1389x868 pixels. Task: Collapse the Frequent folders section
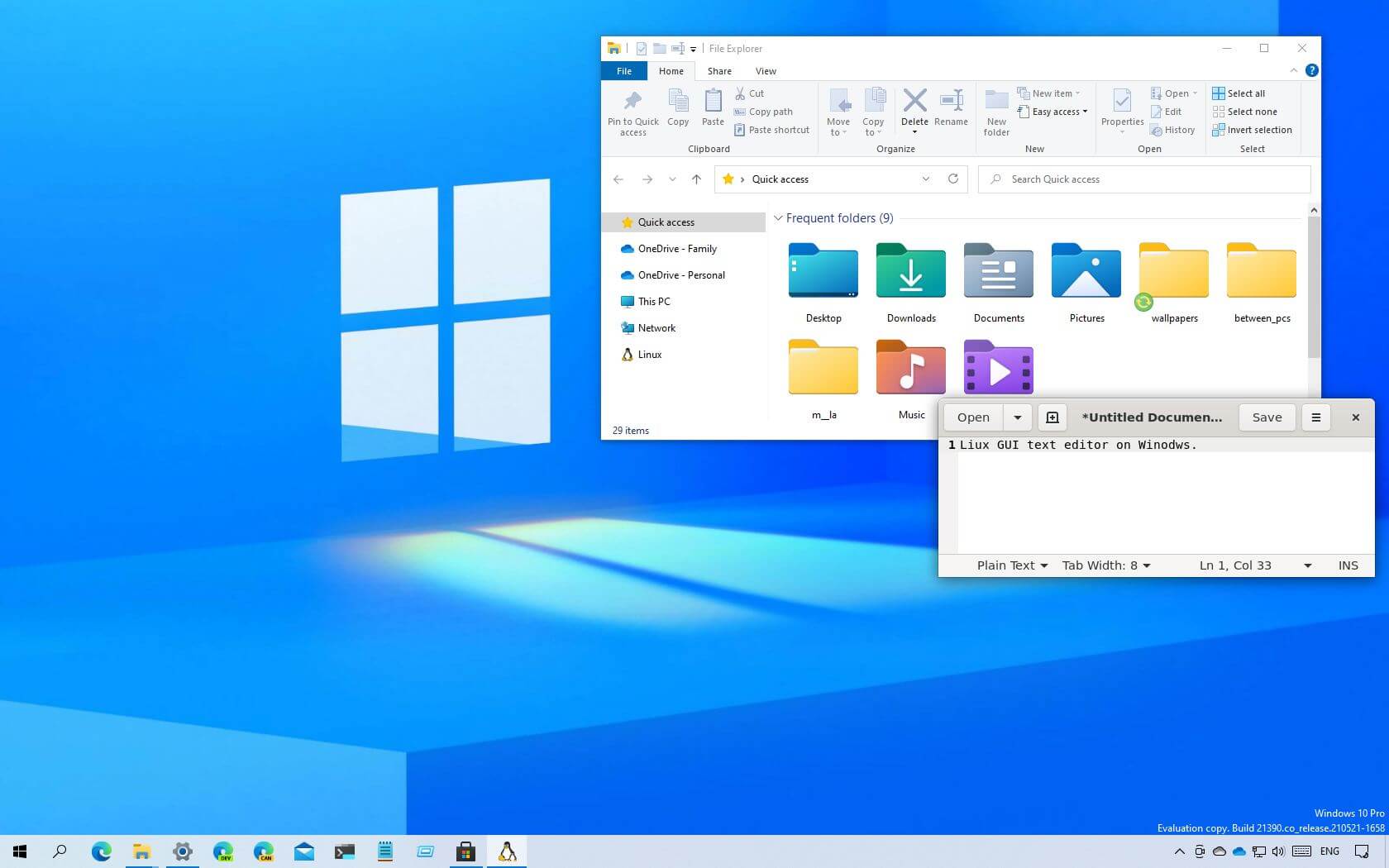[778, 217]
